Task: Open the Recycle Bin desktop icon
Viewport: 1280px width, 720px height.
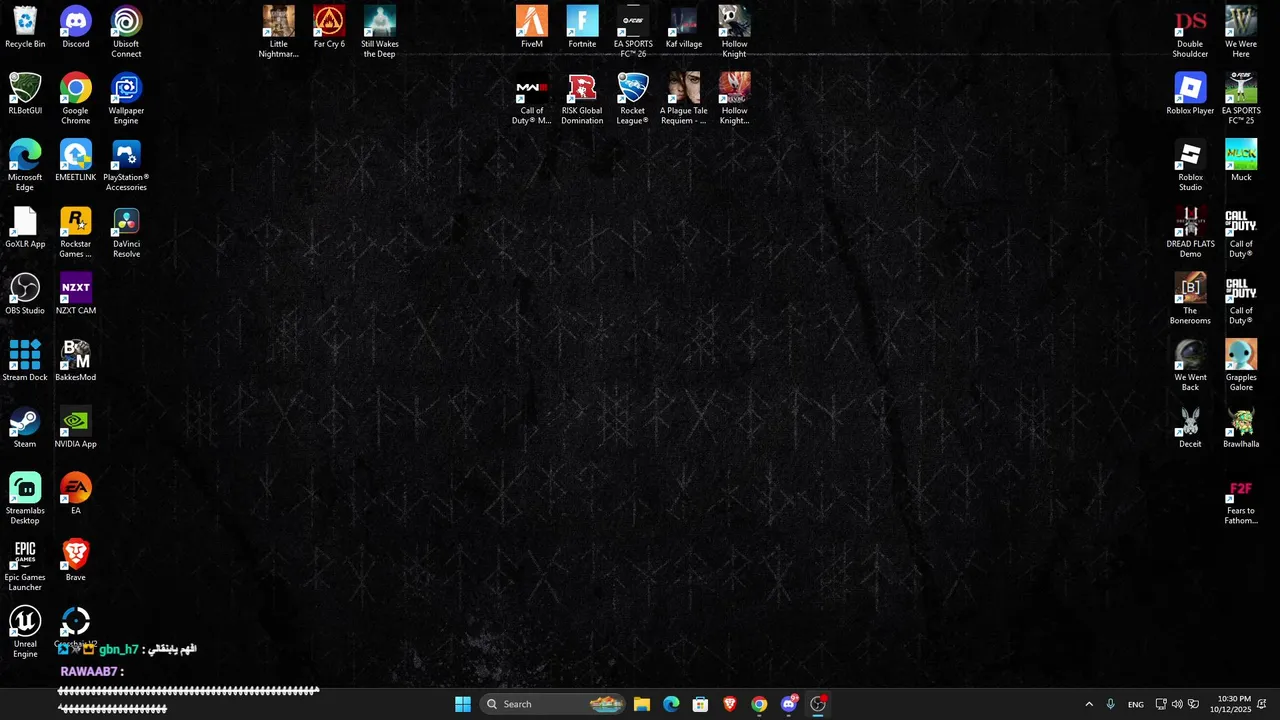Action: click(x=25, y=28)
